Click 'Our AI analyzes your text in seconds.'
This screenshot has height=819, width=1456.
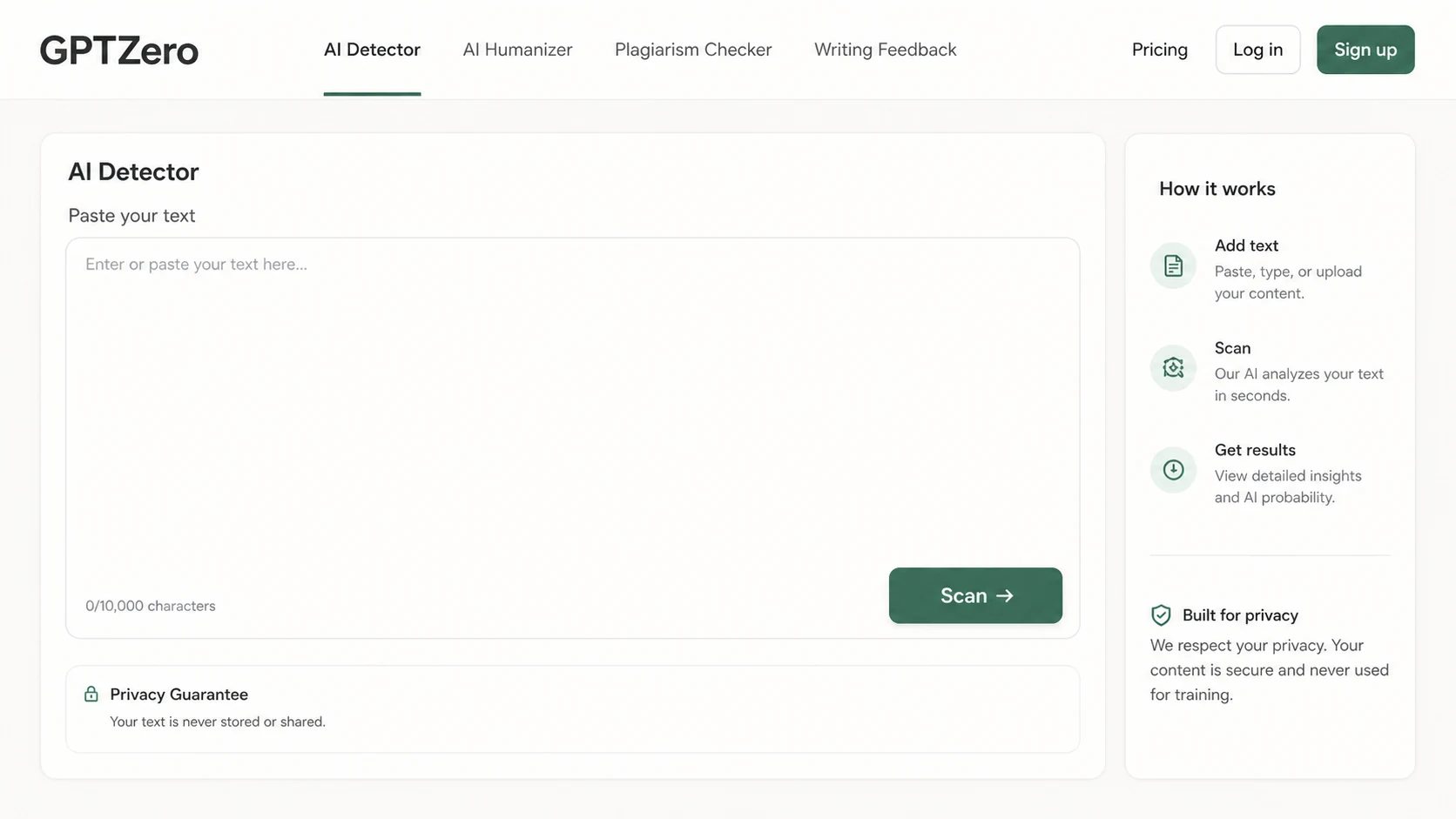tap(1298, 385)
